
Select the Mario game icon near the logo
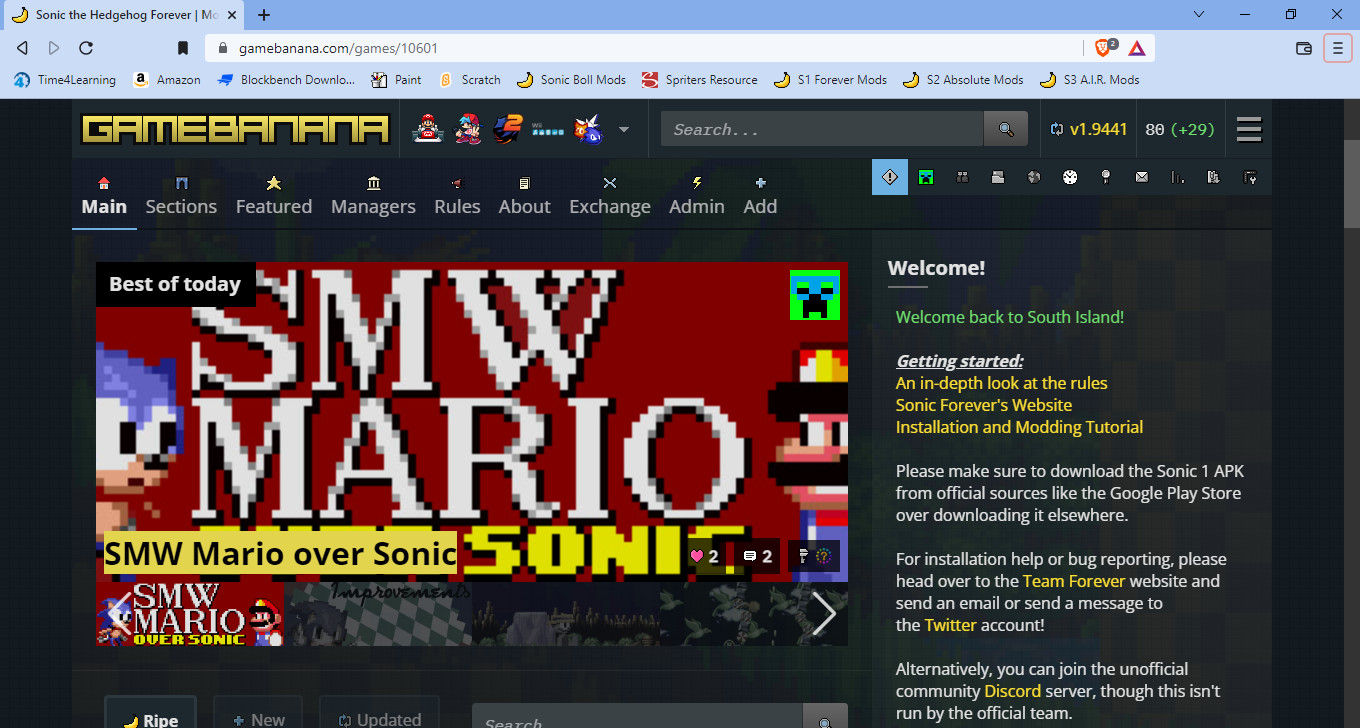(x=428, y=128)
